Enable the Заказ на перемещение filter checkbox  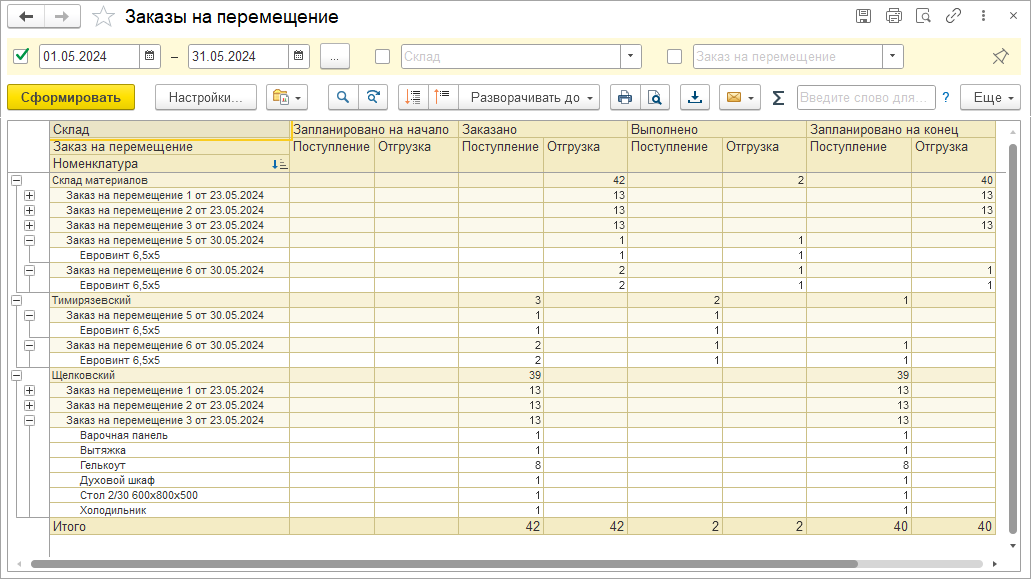click(x=674, y=56)
